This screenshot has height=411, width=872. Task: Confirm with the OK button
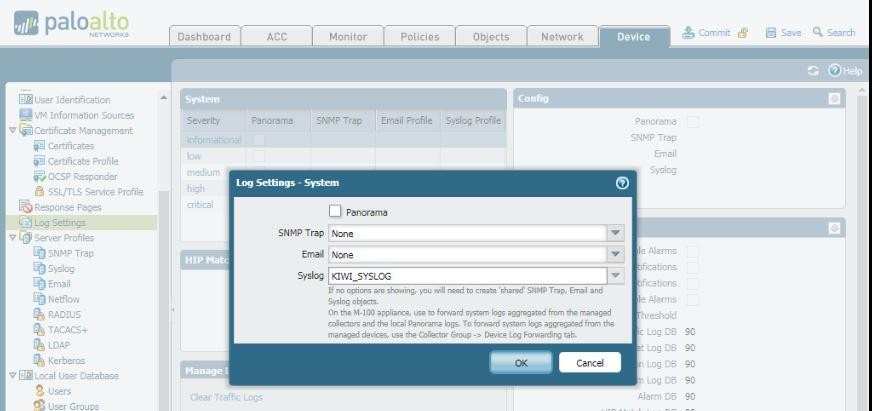coord(520,363)
